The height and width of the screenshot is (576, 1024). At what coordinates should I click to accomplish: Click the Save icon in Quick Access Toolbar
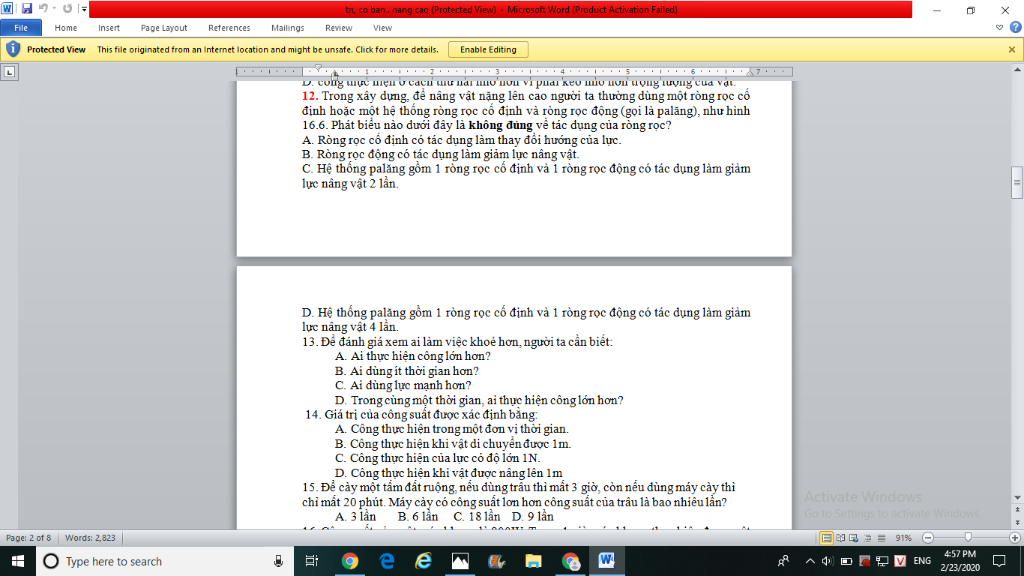pos(27,9)
